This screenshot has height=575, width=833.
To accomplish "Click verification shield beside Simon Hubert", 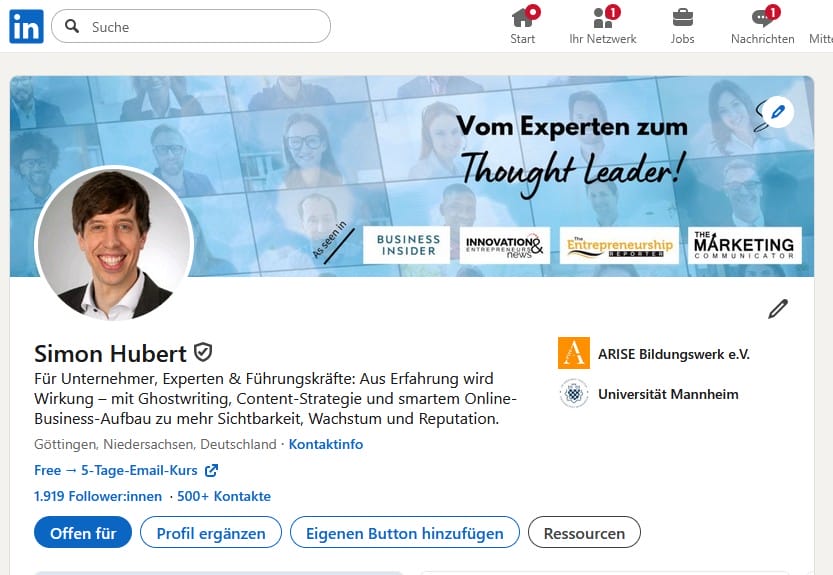I will coord(203,352).
